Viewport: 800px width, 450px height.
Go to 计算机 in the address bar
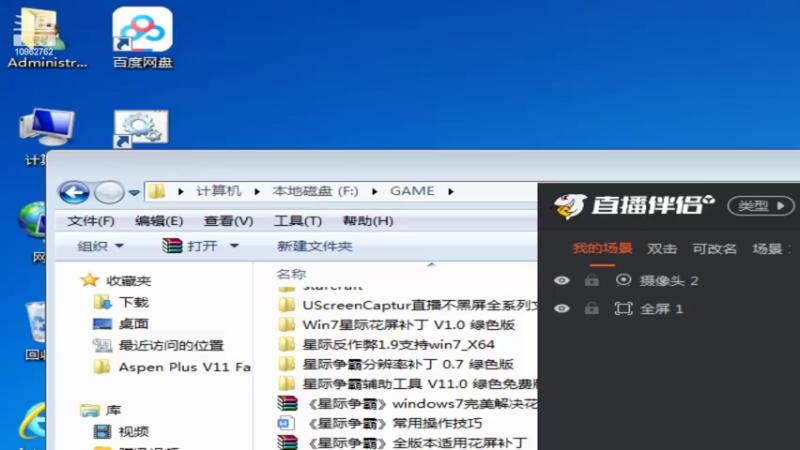218,191
